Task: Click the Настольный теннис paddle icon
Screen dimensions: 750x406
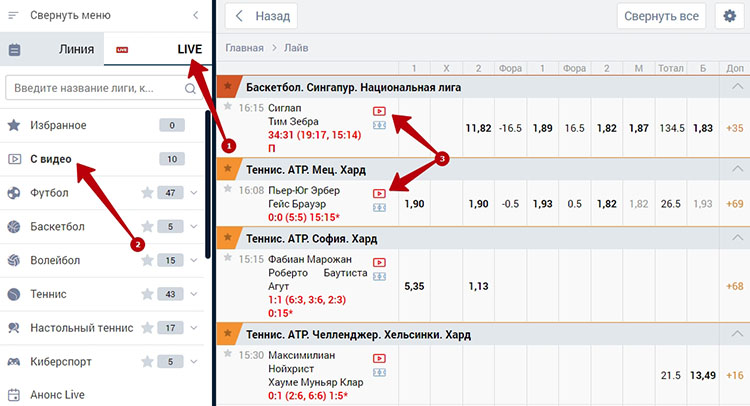Action: pos(14,328)
